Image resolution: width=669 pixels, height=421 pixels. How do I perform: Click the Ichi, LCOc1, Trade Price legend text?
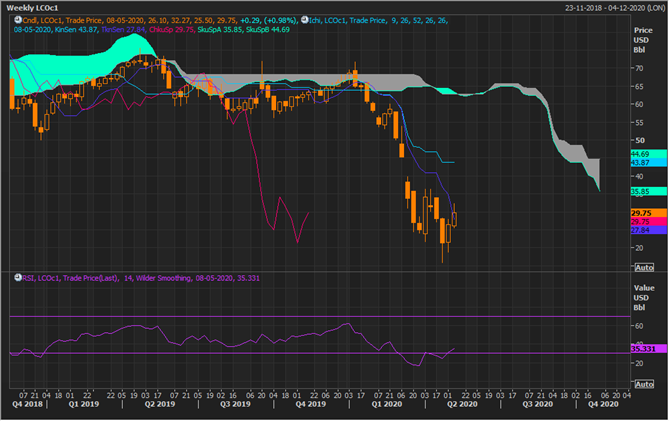click(347, 20)
